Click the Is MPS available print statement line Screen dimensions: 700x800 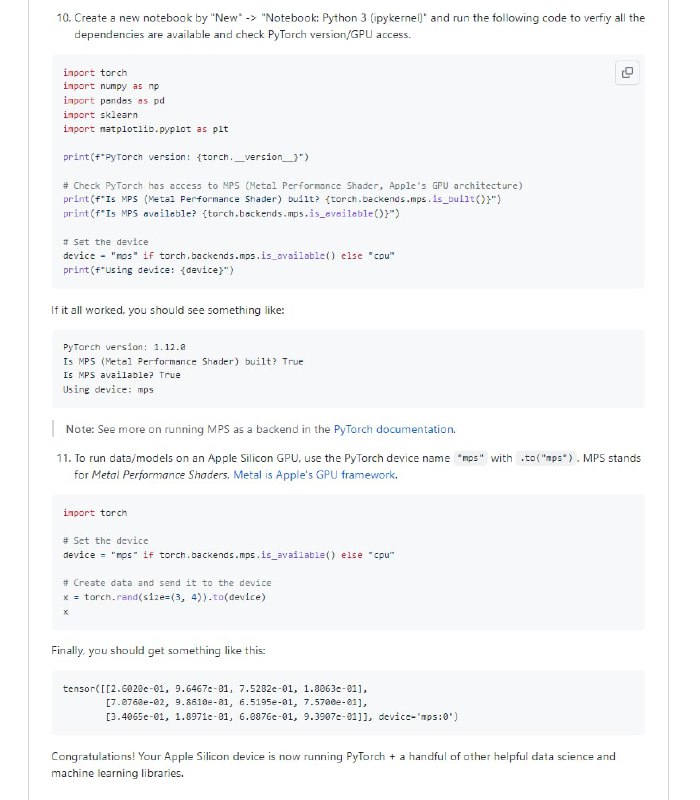[231, 213]
